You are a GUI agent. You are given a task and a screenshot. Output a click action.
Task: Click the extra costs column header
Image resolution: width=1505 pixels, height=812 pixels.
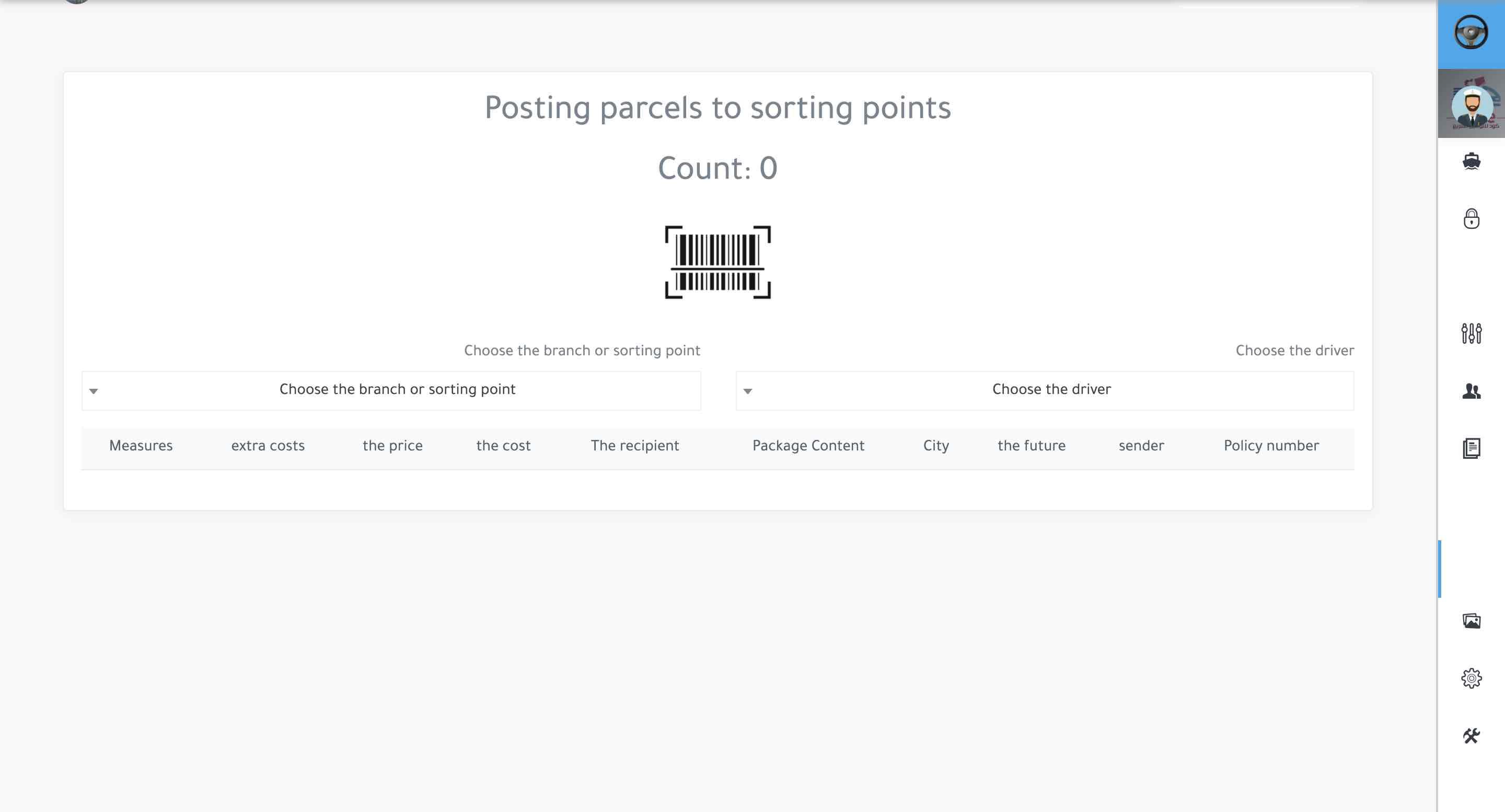[268, 446]
